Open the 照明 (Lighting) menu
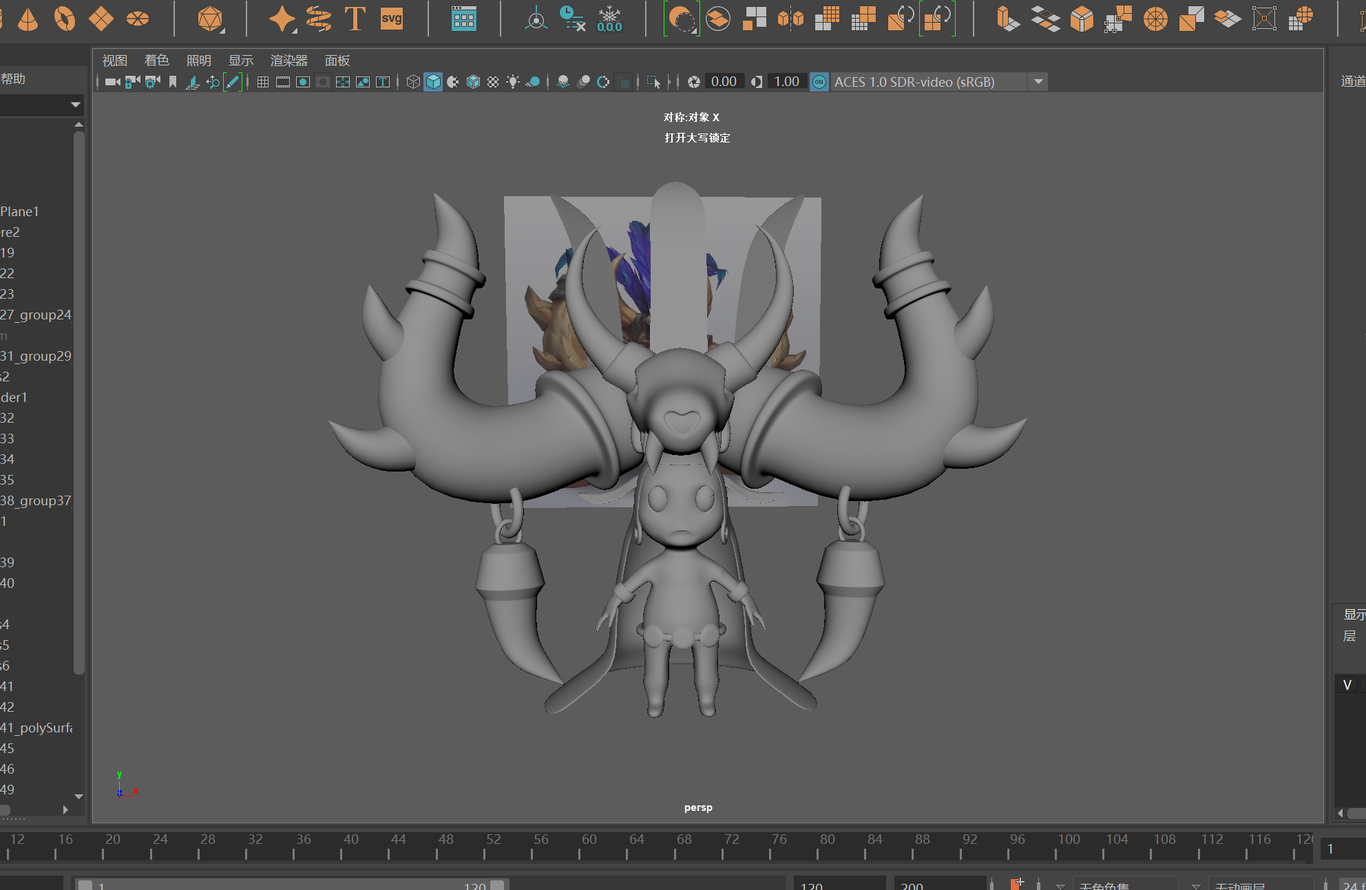Viewport: 1366px width, 890px height. point(199,61)
